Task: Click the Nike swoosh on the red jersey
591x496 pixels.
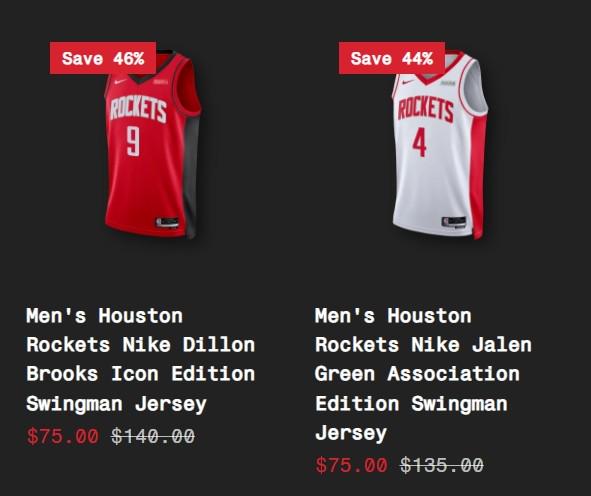Action: click(120, 81)
